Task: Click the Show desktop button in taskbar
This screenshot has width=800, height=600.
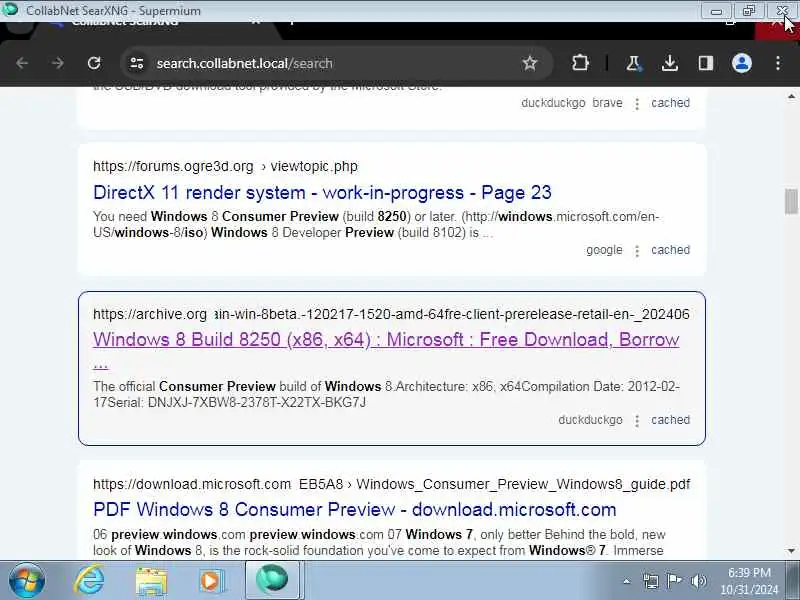Action: 792,580
